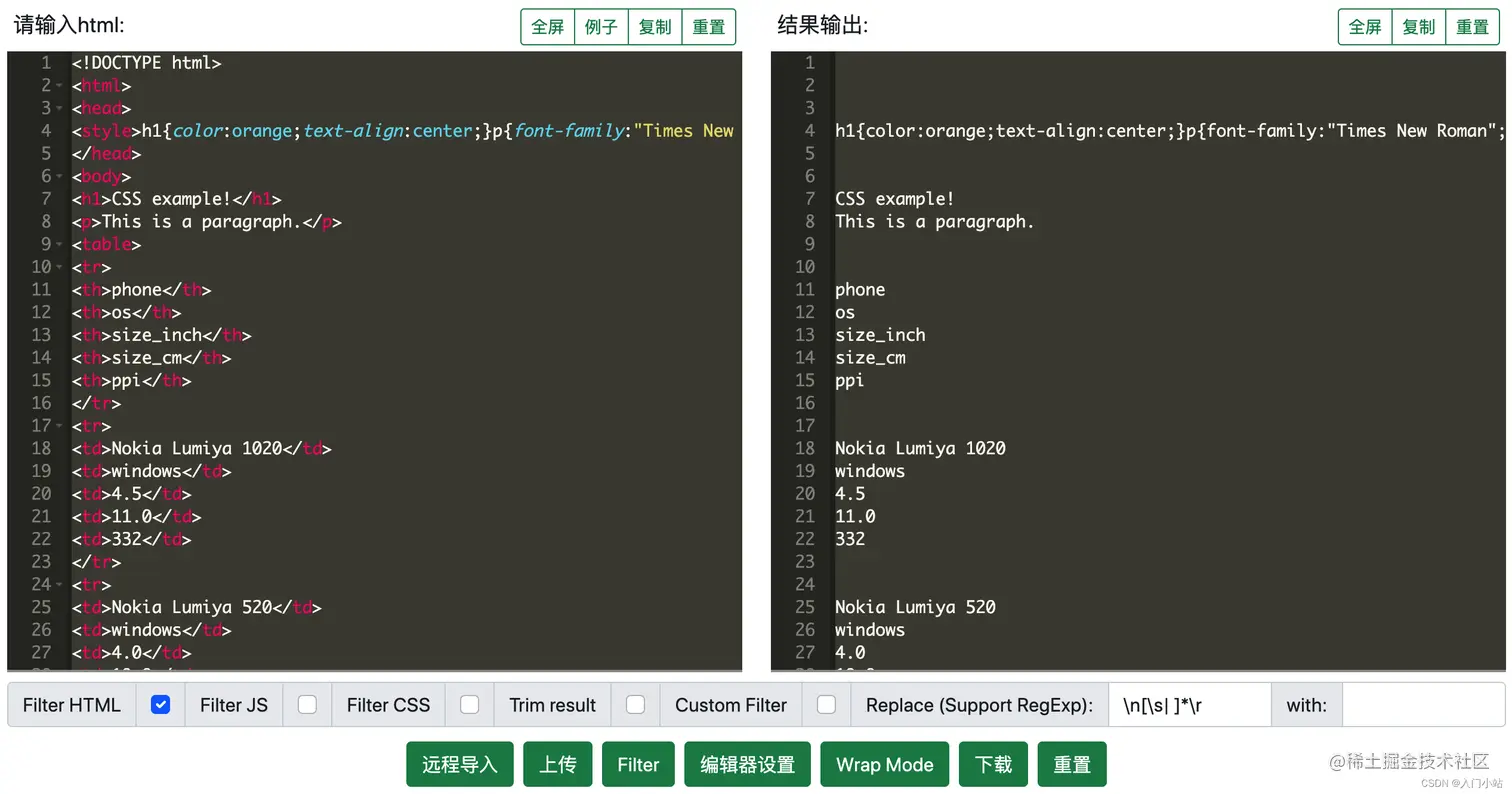Click '<th>size_inch</th>' in input editor
The image size is (1512, 794).
(x=162, y=335)
